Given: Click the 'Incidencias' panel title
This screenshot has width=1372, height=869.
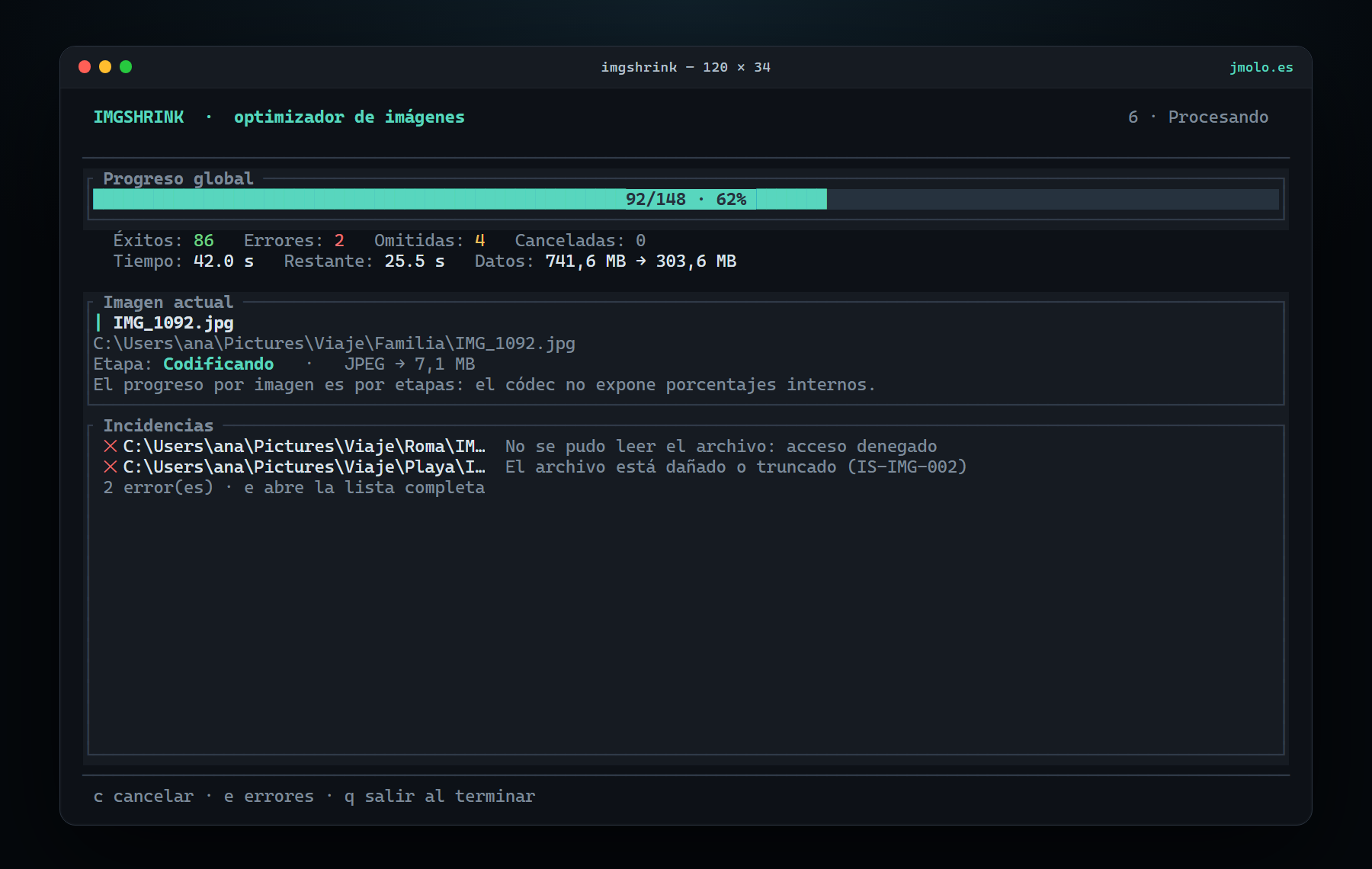Looking at the screenshot, I should tap(159, 425).
